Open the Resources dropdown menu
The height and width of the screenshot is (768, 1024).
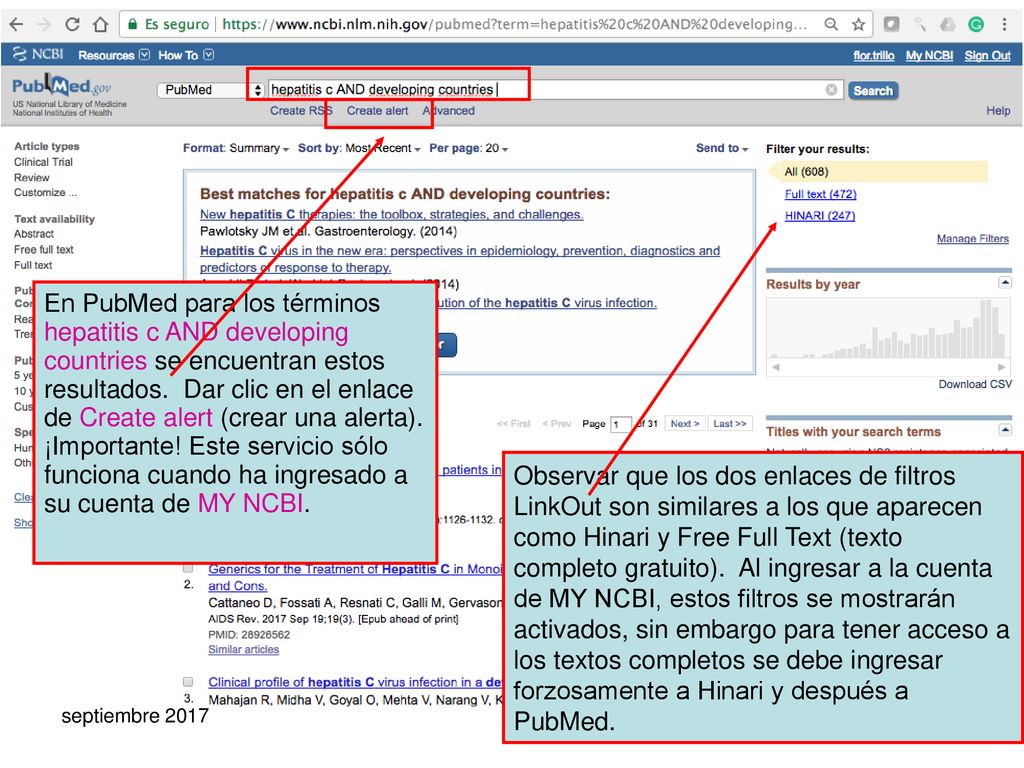point(114,55)
